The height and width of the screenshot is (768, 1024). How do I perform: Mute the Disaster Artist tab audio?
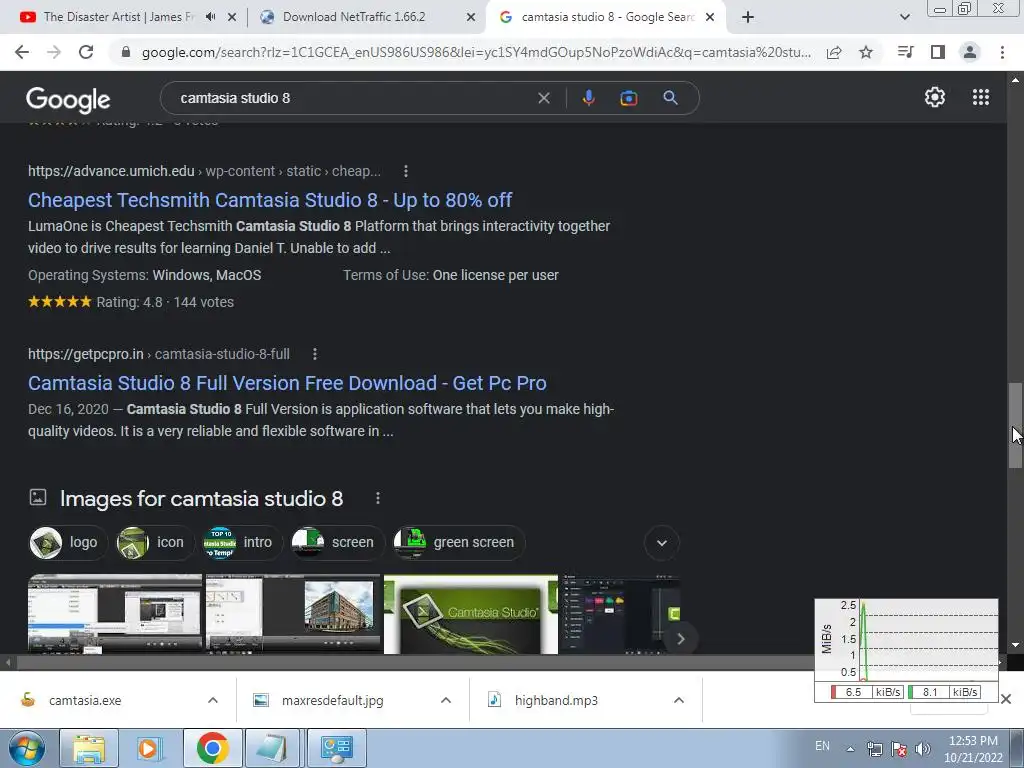click(x=210, y=17)
